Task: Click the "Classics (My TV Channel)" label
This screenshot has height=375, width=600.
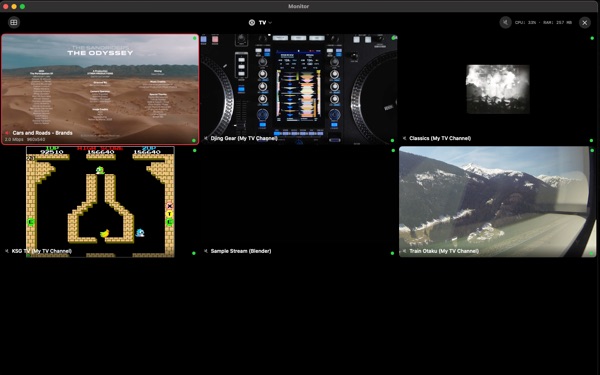Action: 440,138
